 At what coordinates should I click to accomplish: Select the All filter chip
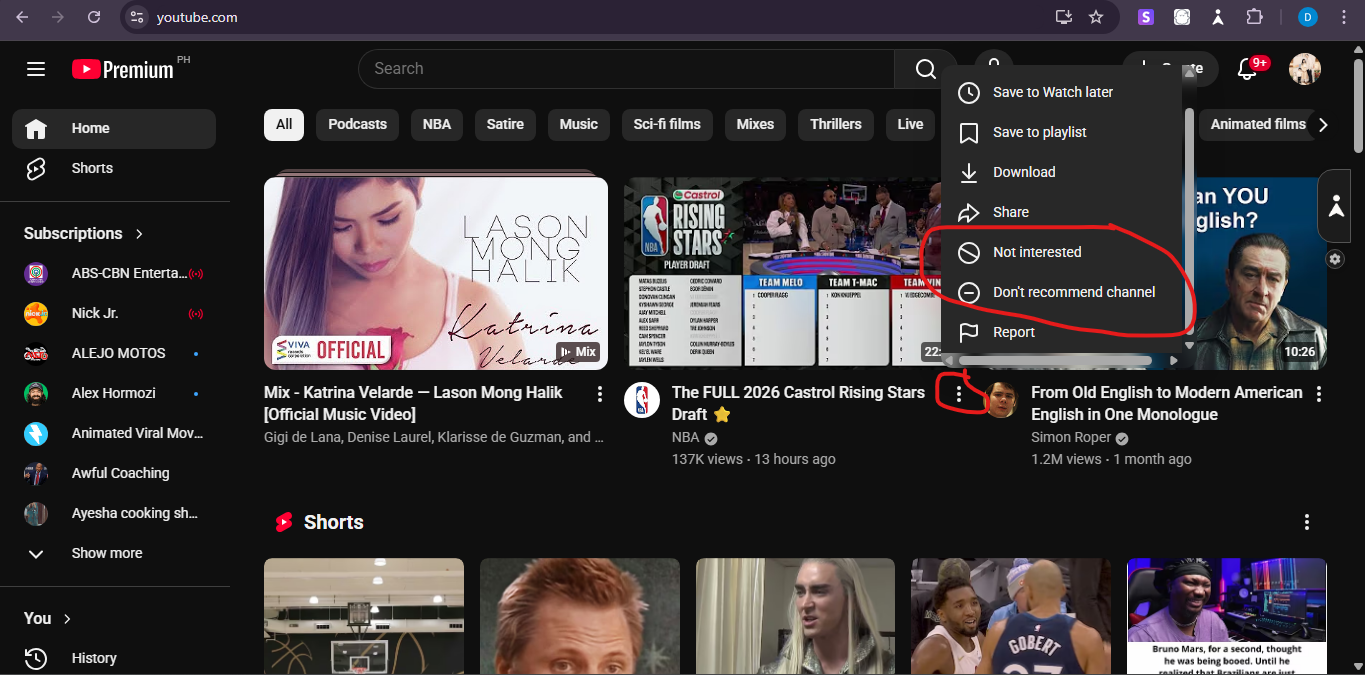[283, 124]
